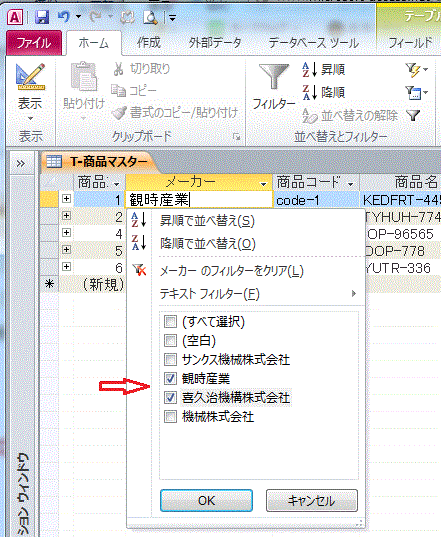The height and width of the screenshot is (537, 441).
Task: Switch to the 作成 tab
Action: [x=149, y=43]
